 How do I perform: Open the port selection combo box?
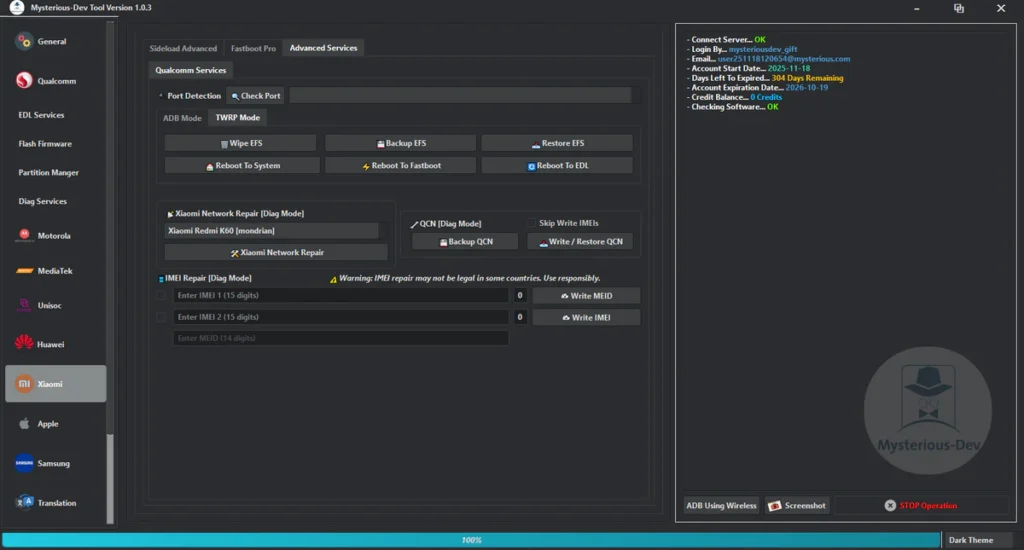coord(460,96)
